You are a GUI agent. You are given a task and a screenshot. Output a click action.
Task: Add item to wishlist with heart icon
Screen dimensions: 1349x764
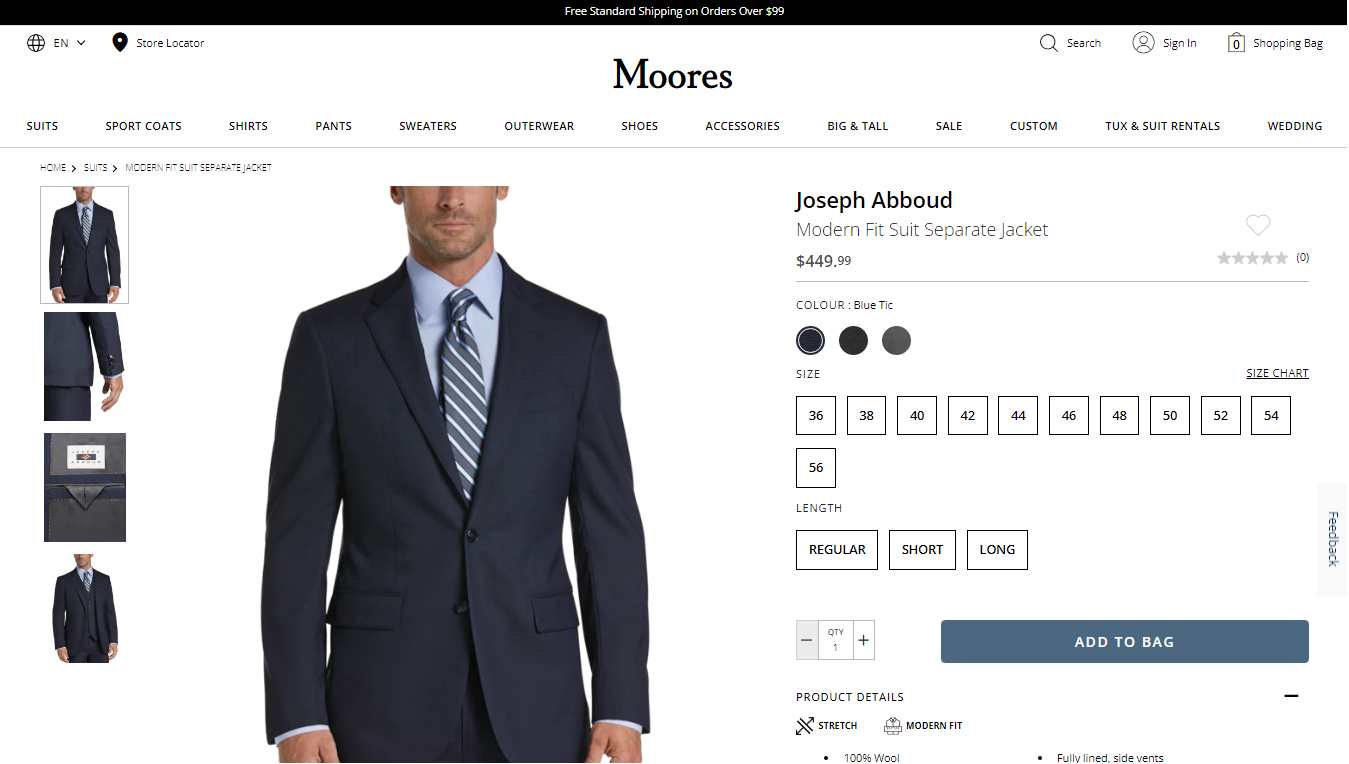pyautogui.click(x=1258, y=225)
